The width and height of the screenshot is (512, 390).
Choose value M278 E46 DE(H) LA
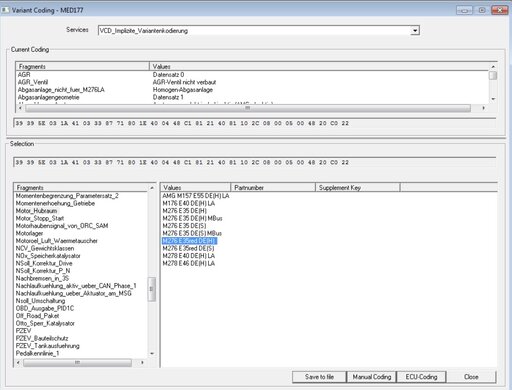coord(189,263)
